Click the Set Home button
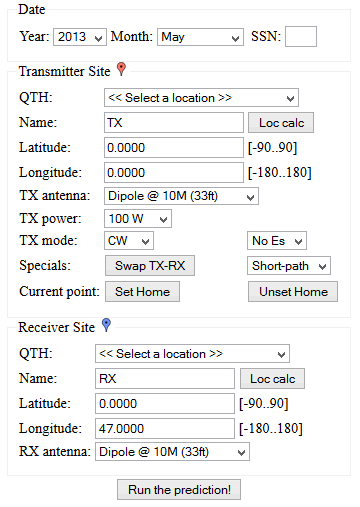Viewport: 360px width, 507px height. tap(142, 292)
